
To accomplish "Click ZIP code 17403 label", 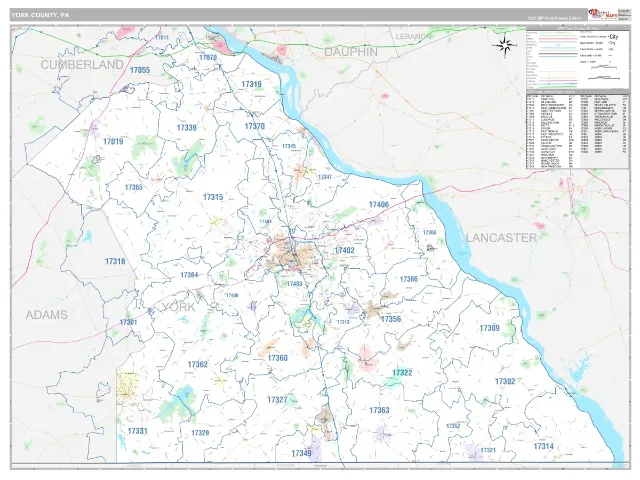I will click(x=294, y=284).
